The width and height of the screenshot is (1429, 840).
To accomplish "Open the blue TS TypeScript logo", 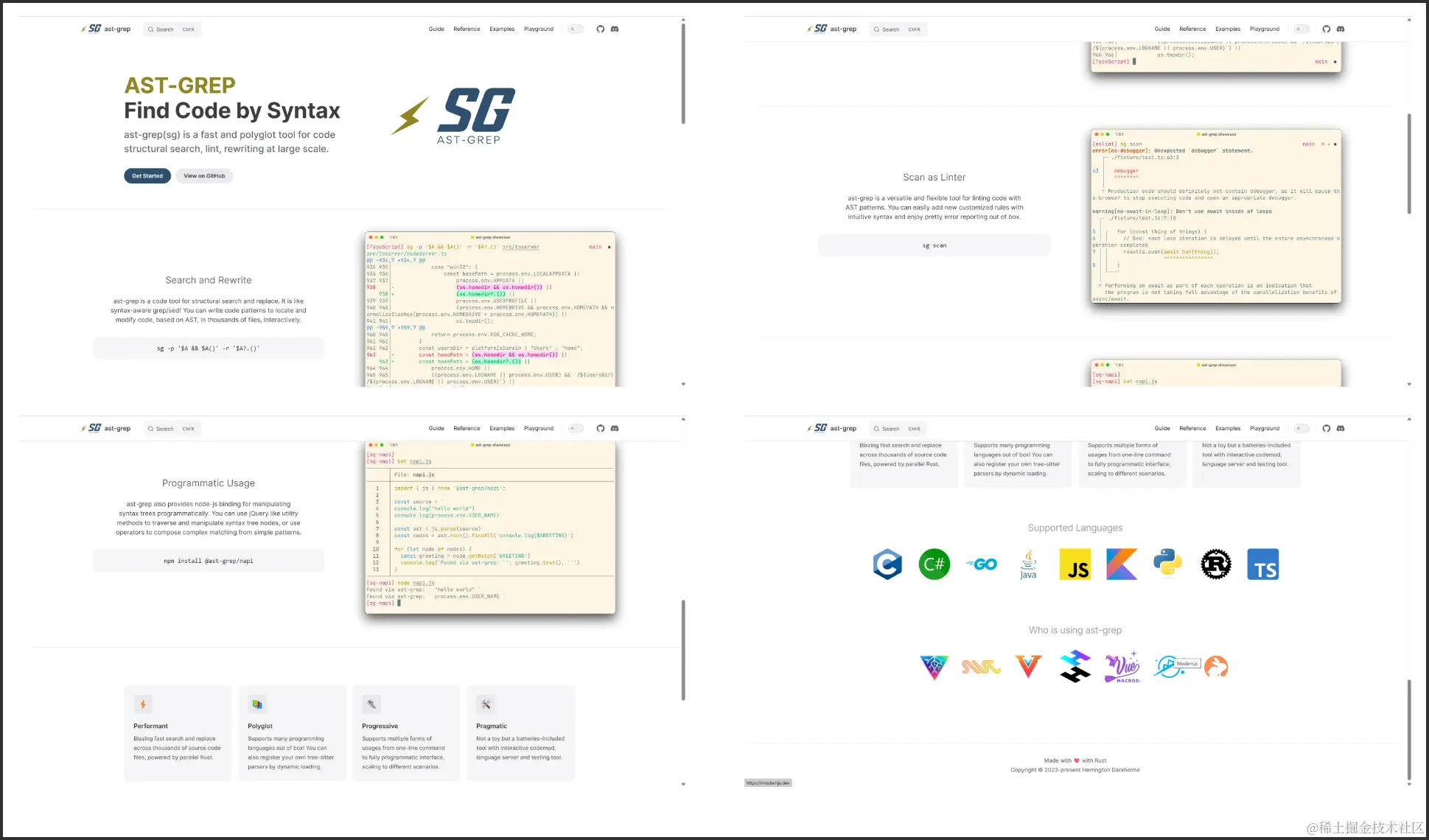I will pos(1263,564).
